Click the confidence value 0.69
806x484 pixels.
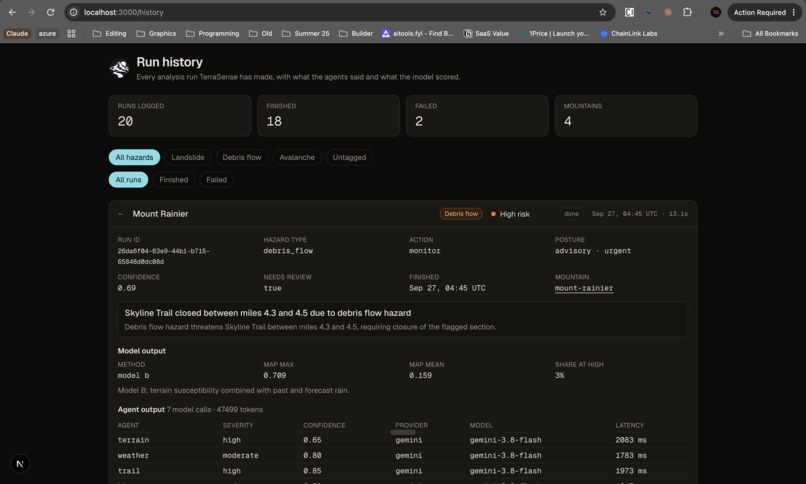(126, 288)
